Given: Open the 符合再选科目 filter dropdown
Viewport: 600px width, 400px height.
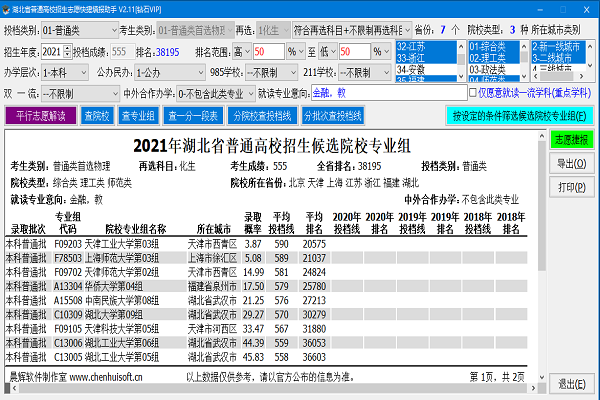Looking at the screenshot, I should 352,30.
